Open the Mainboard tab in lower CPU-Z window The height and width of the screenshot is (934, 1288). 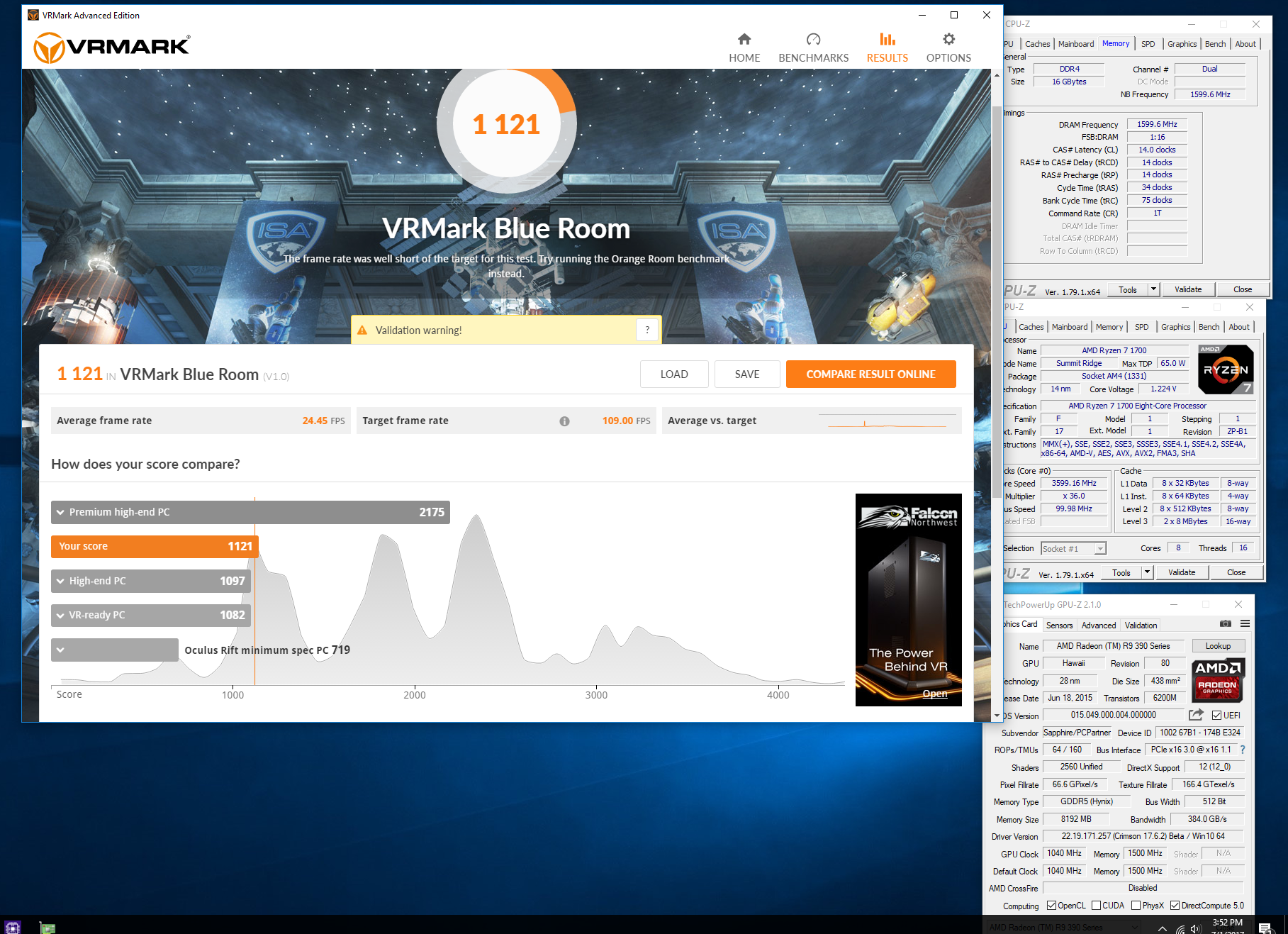click(x=1069, y=327)
